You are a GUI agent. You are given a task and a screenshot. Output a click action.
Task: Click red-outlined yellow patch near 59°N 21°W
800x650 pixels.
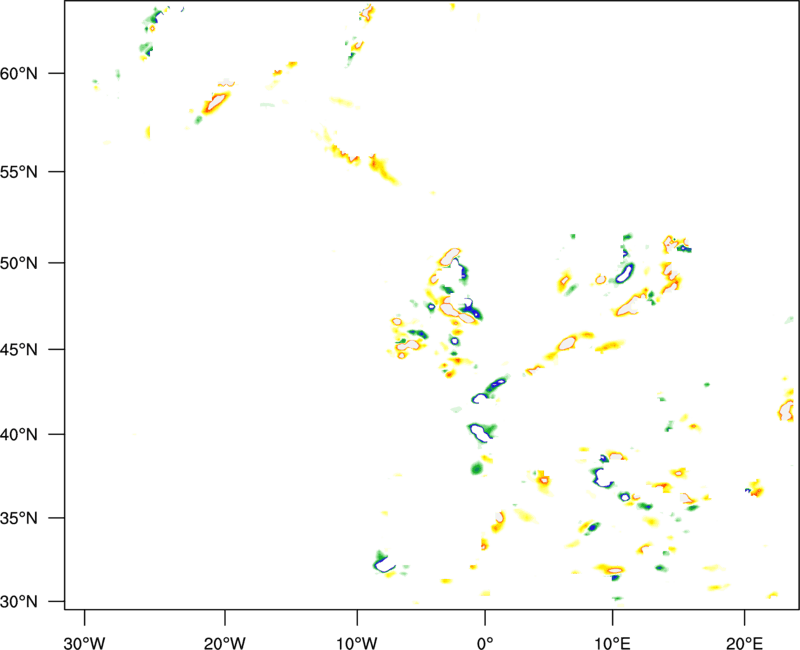(215, 101)
